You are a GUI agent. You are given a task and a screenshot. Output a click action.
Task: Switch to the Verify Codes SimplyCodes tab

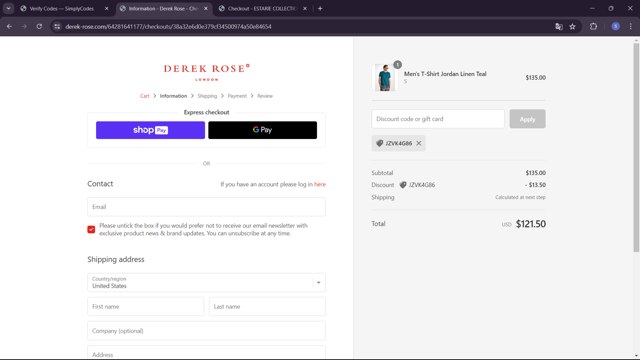(x=62, y=8)
